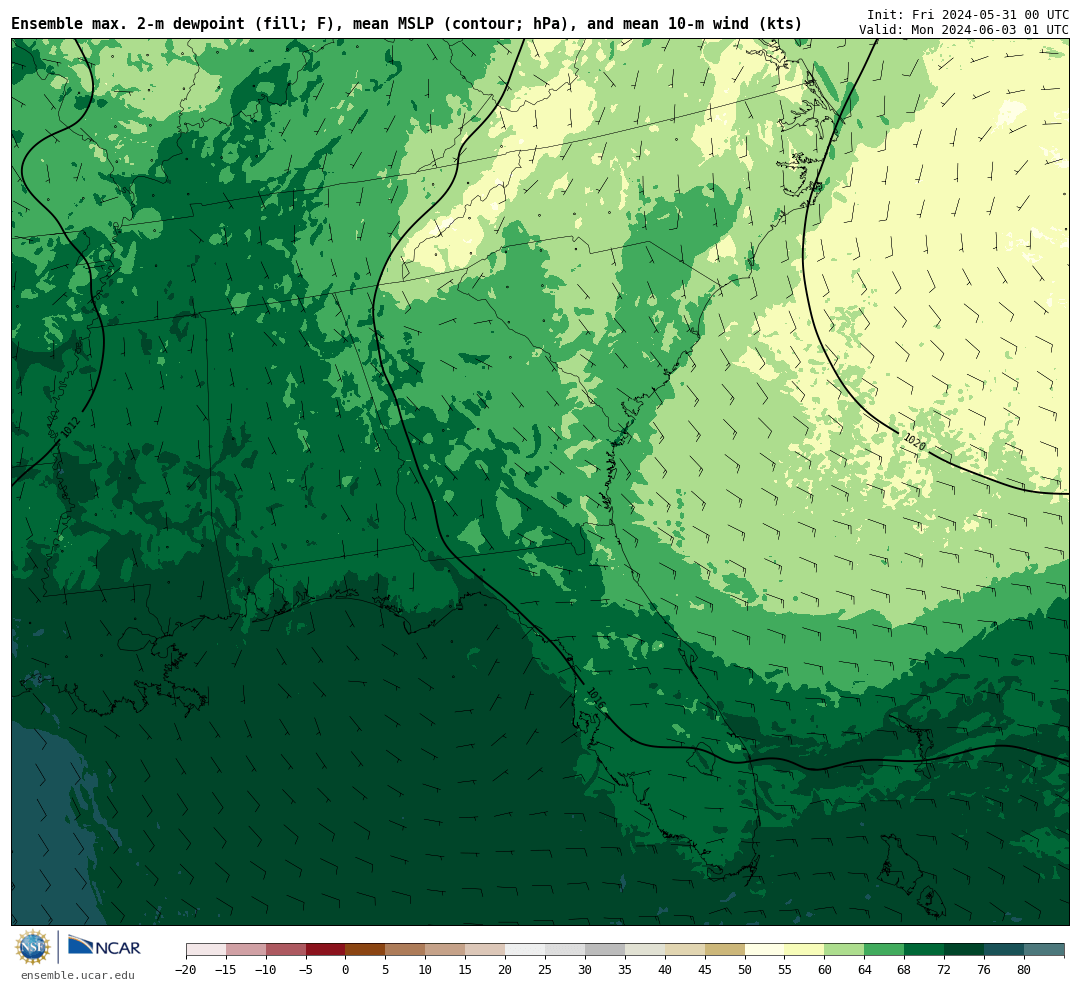Click the dark green swatch between 72 and 76
1080x988 pixels.
(x=964, y=950)
